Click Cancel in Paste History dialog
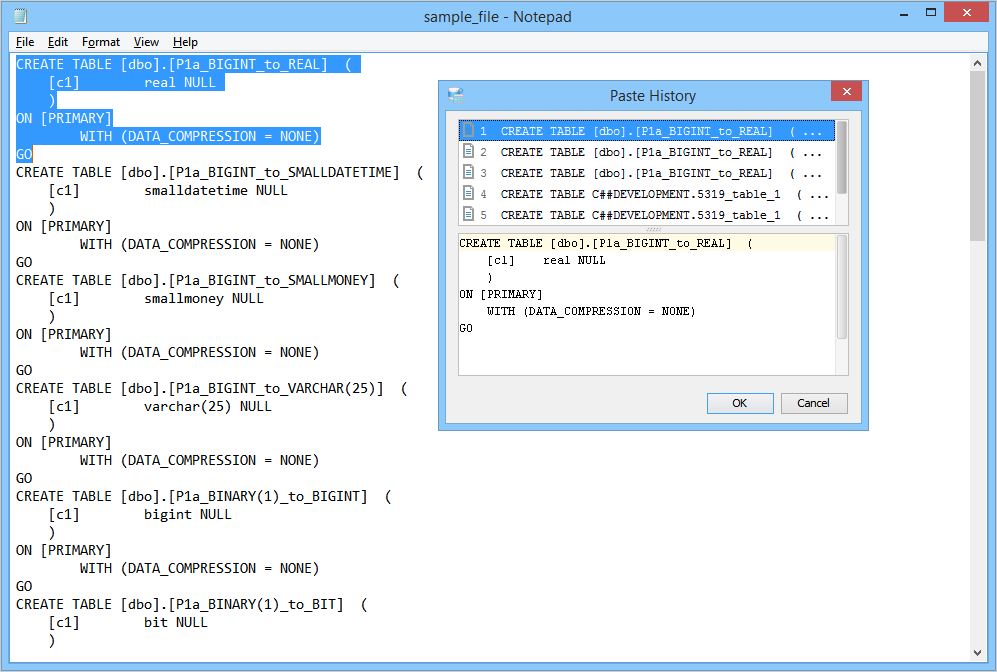Image resolution: width=997 pixels, height=672 pixels. (814, 403)
